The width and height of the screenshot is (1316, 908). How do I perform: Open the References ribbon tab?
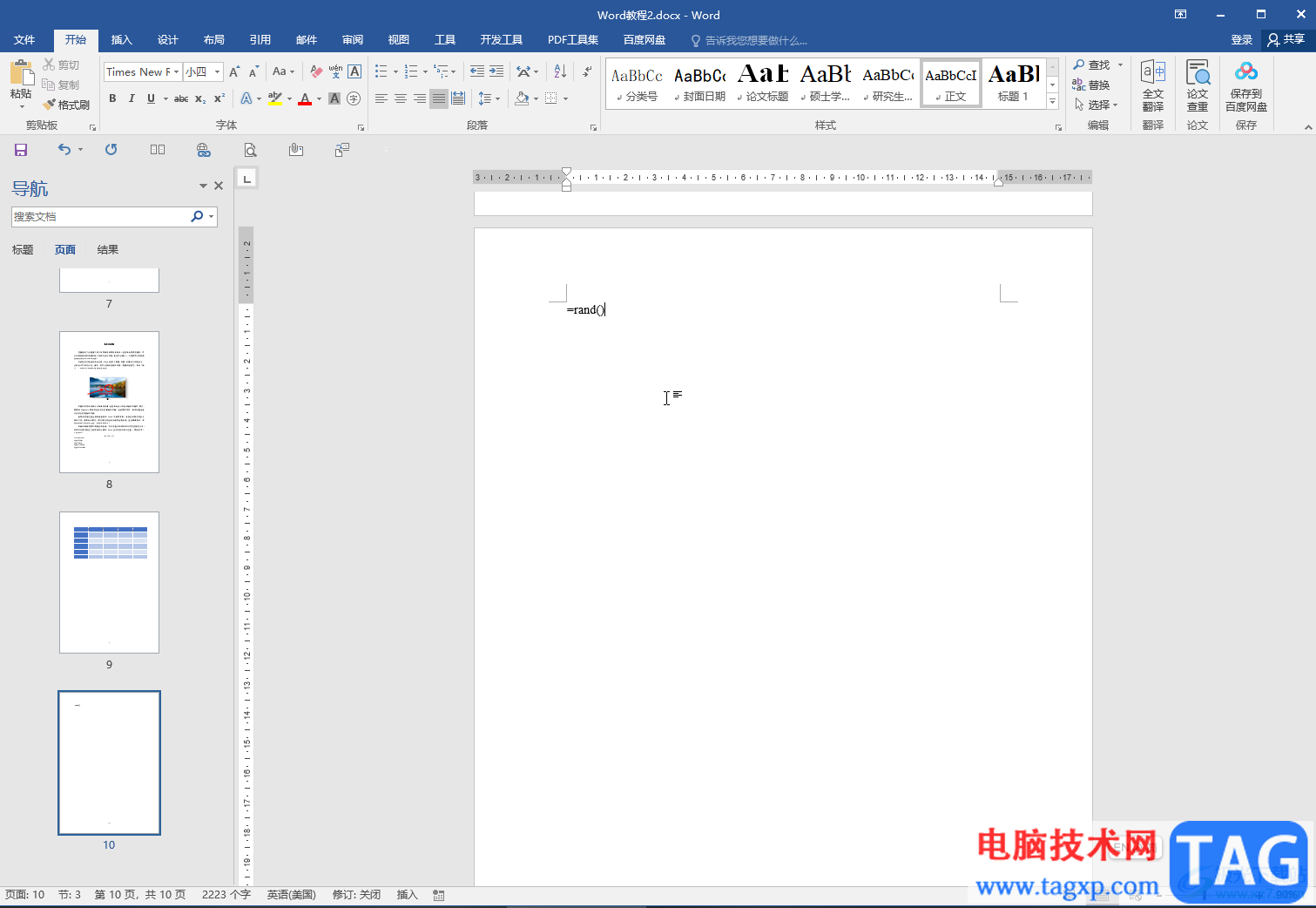tap(260, 40)
